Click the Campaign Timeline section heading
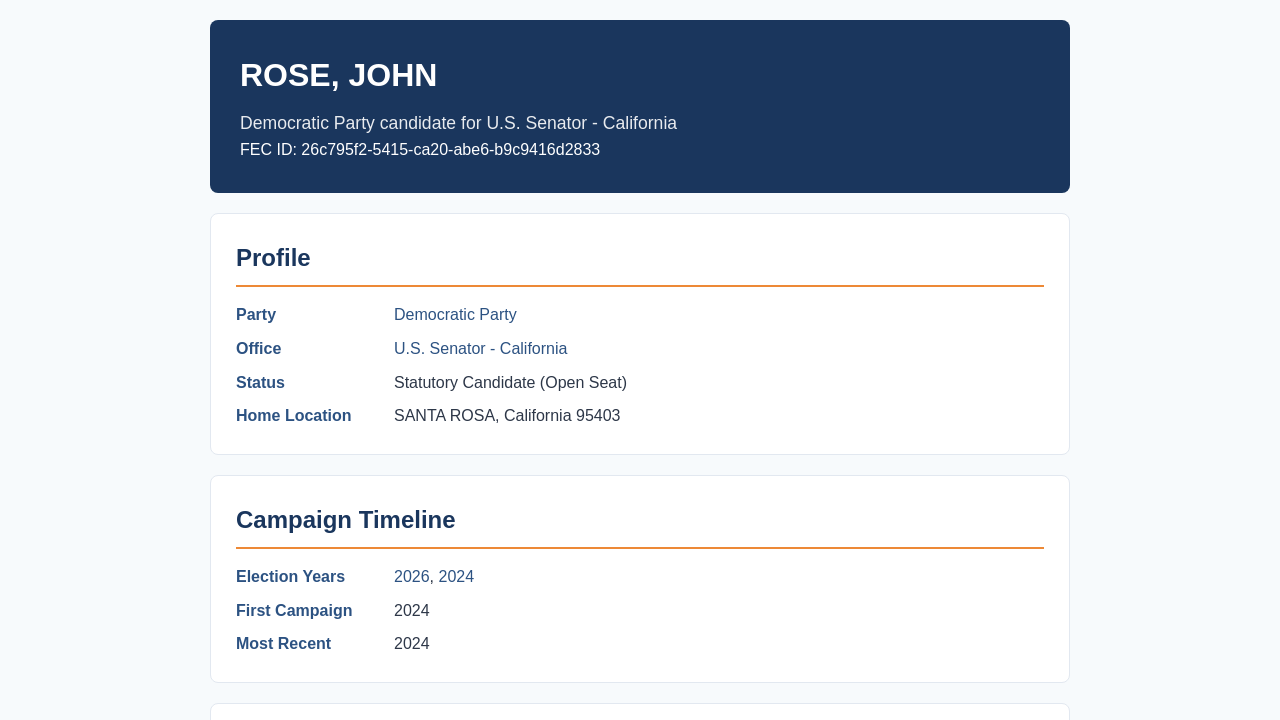Screen dimensions: 1280x720 (x=346, y=520)
